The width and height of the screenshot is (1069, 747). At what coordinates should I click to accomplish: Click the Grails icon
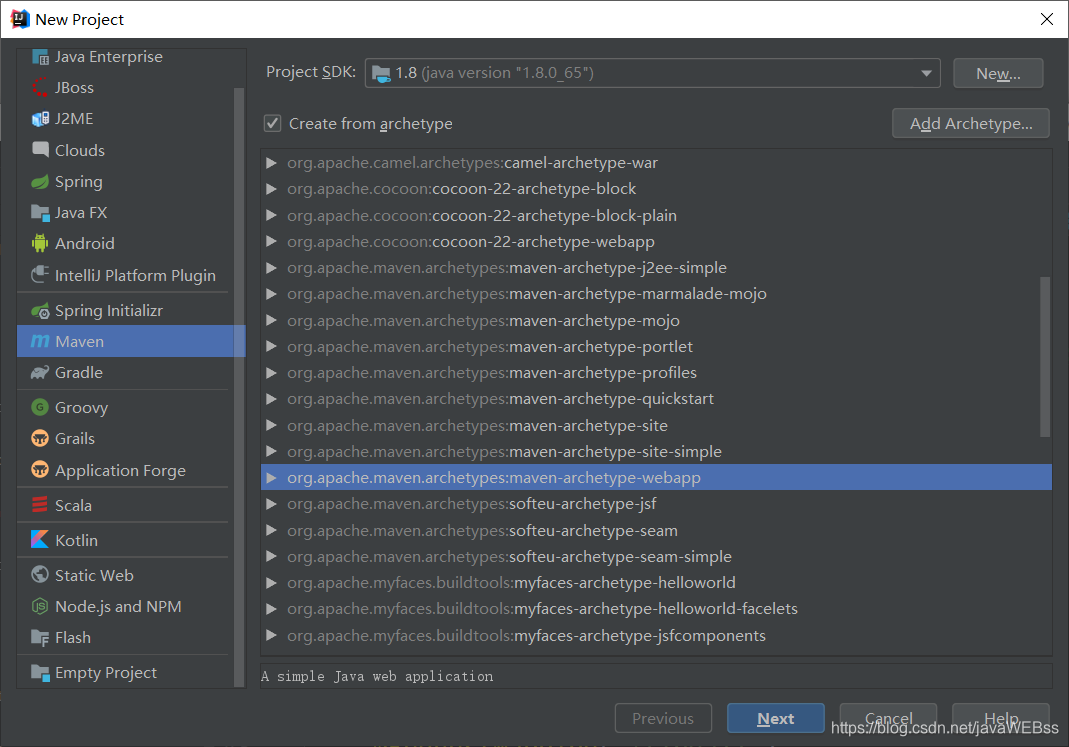click(40, 438)
